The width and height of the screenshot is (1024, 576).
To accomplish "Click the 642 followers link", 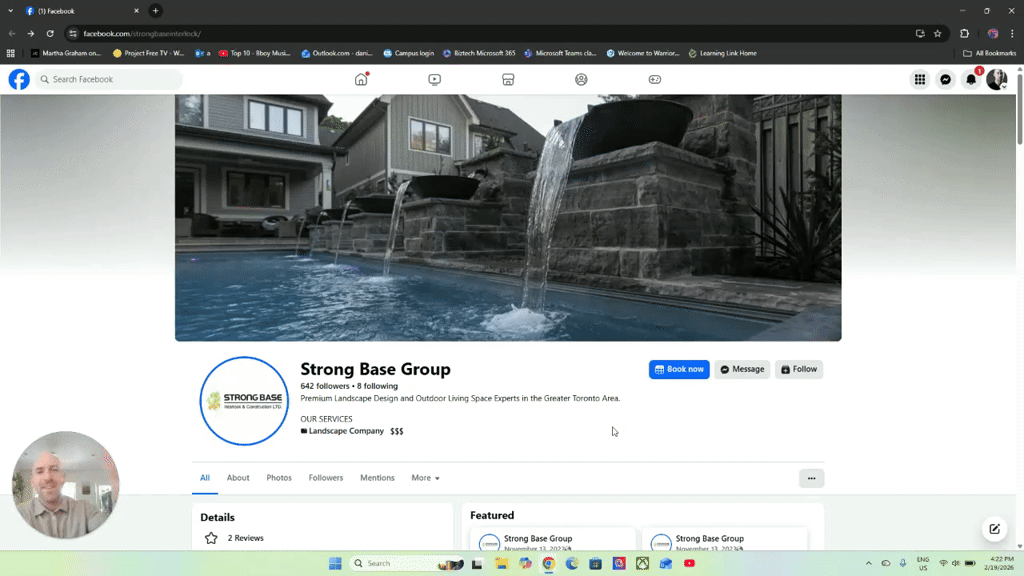I will (325, 386).
